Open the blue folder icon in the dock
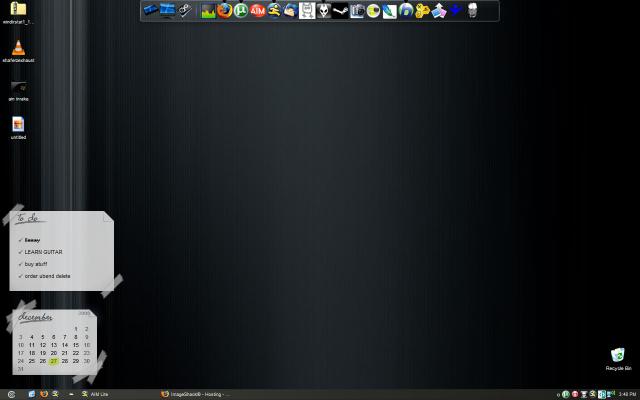 [x=151, y=10]
